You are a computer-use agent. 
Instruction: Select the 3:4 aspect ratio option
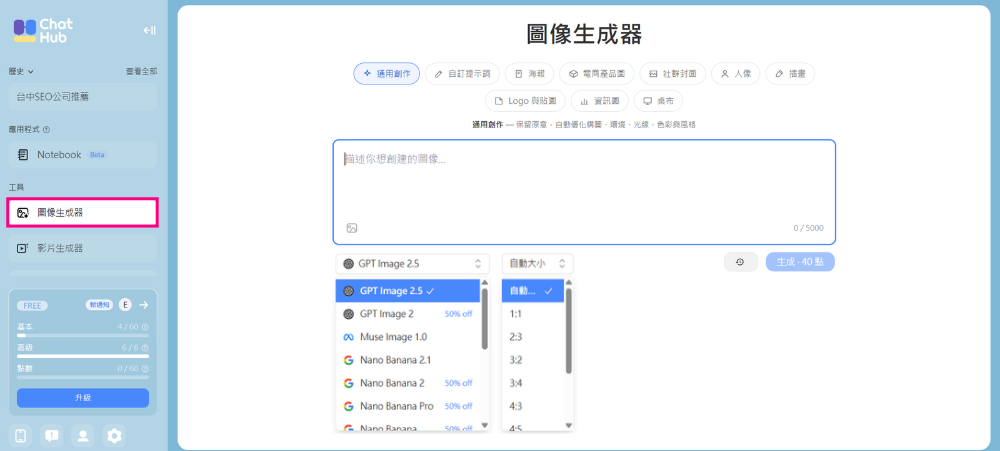(x=533, y=383)
